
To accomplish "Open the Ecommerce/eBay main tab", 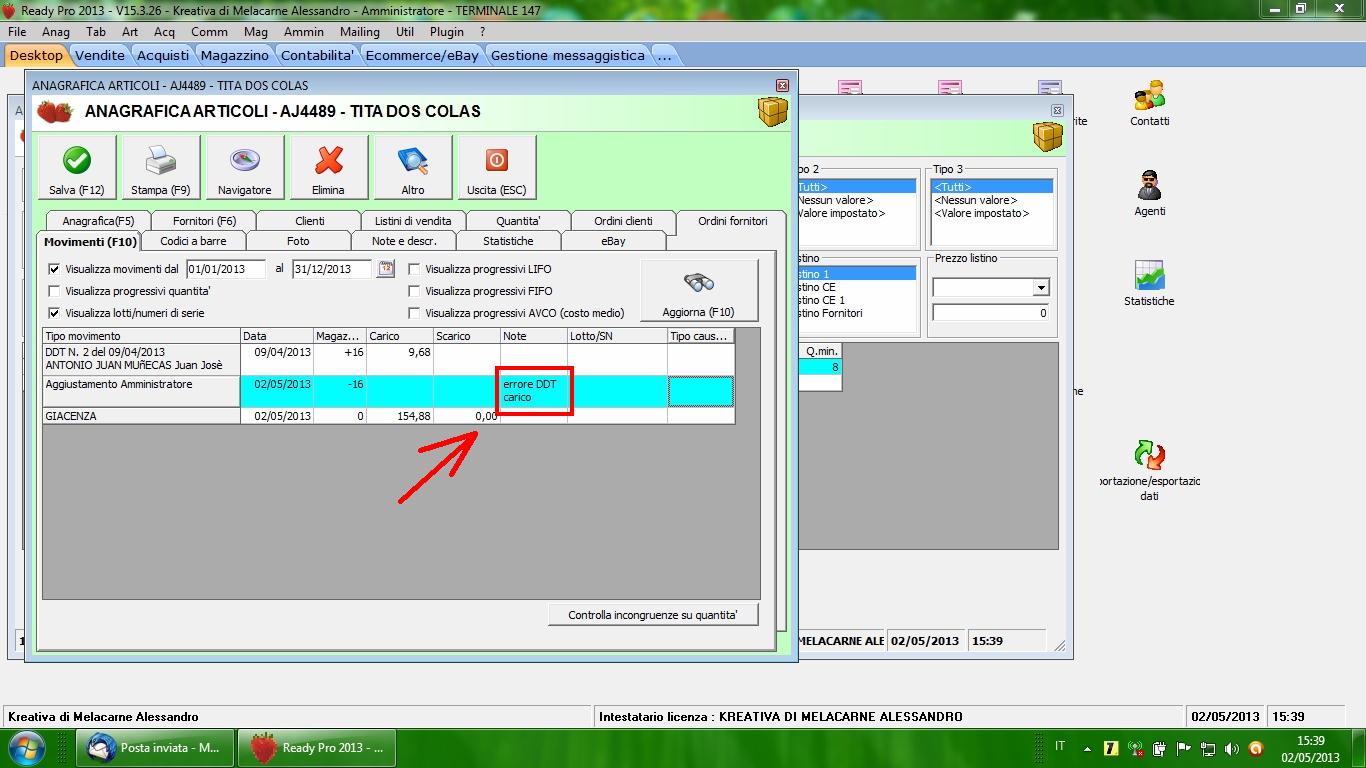I will (423, 56).
